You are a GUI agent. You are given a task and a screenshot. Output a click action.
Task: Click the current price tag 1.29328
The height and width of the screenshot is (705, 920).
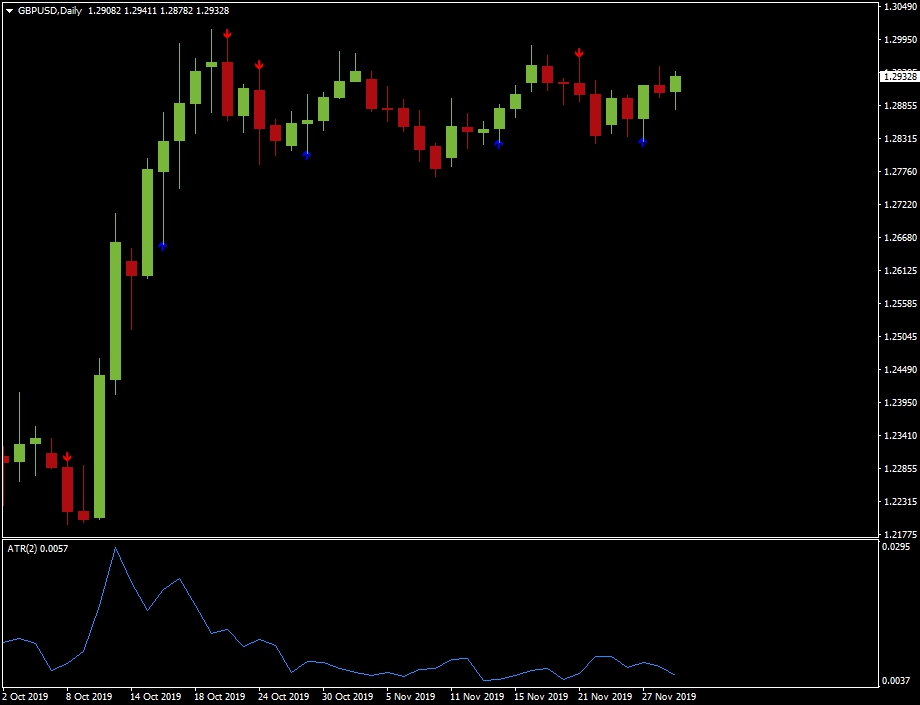898,77
